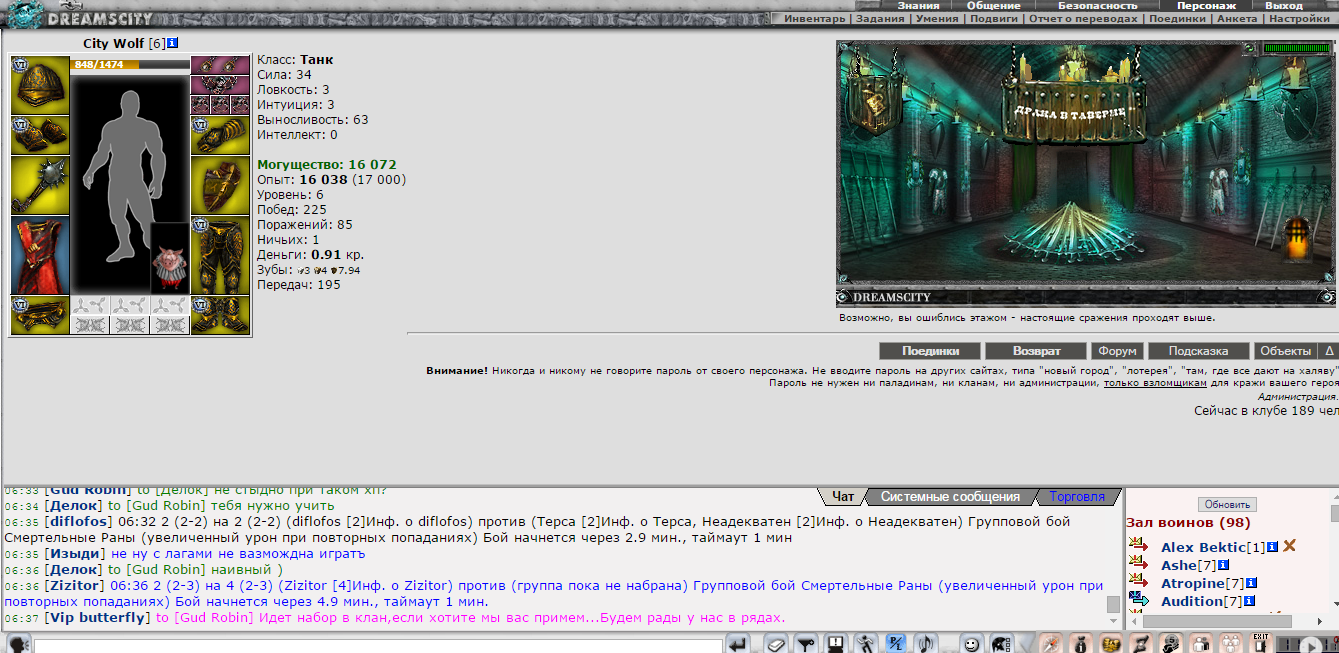Open info icon next to City Wolf
Screen dimensions: 1339x653
tap(173, 43)
